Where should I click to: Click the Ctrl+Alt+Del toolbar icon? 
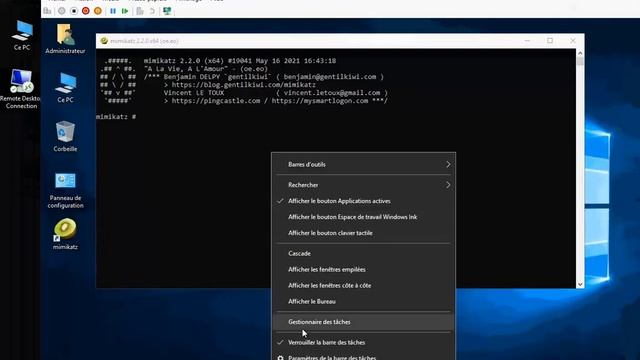tap(48, 11)
